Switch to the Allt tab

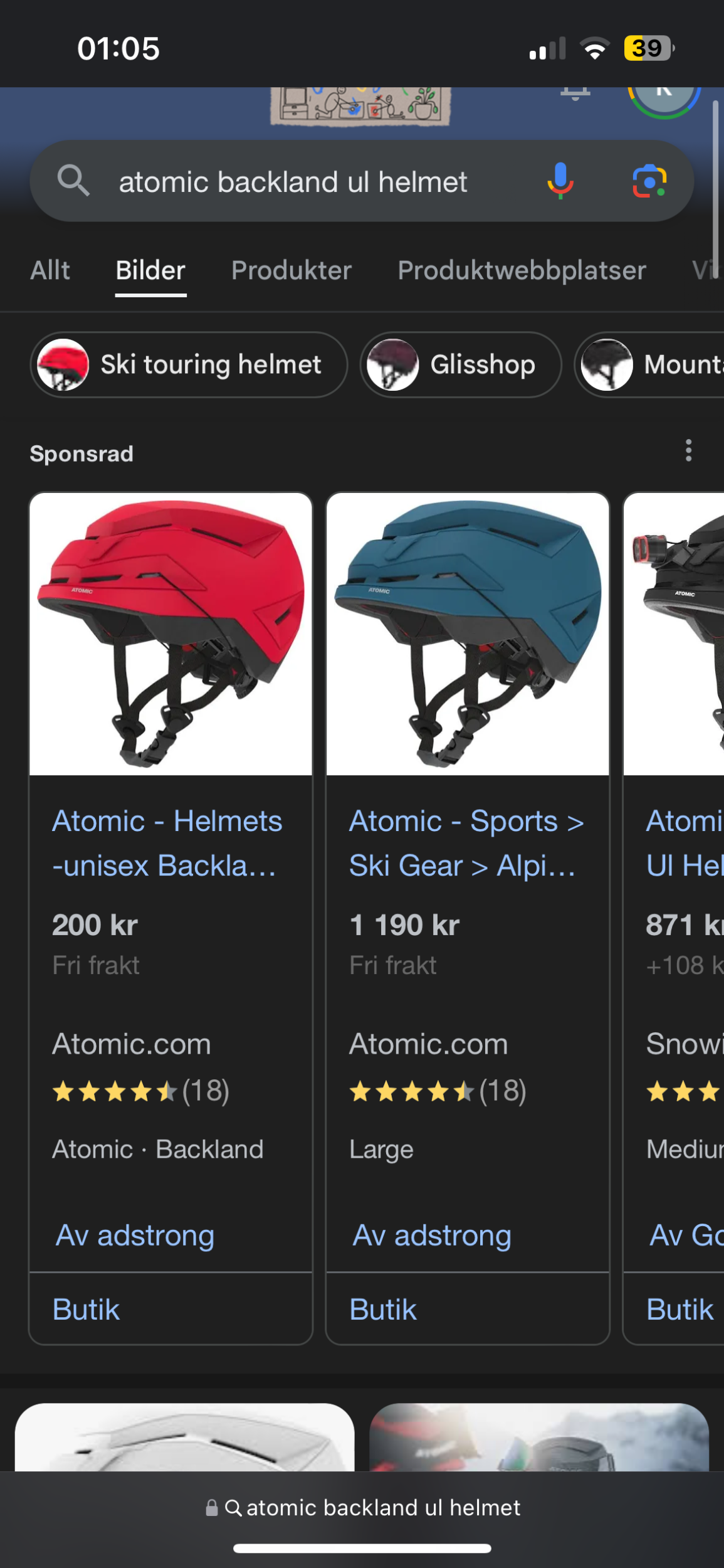(x=50, y=270)
